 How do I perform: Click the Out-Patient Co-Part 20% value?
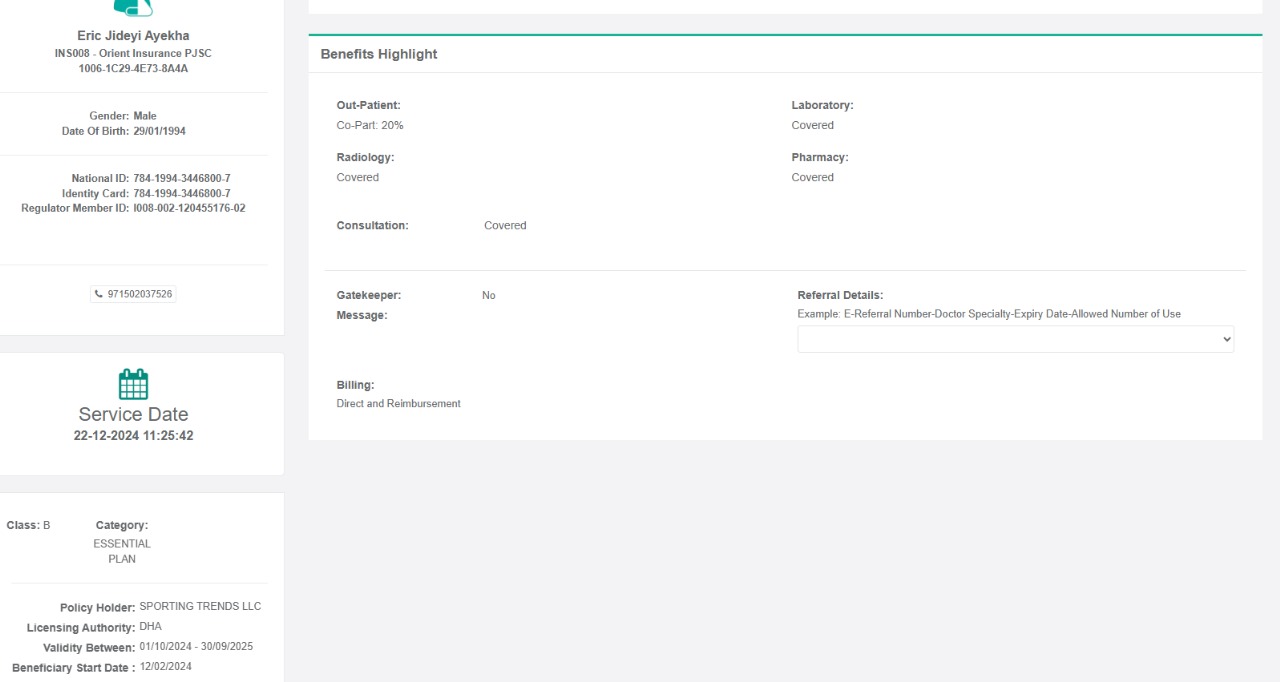(x=370, y=125)
